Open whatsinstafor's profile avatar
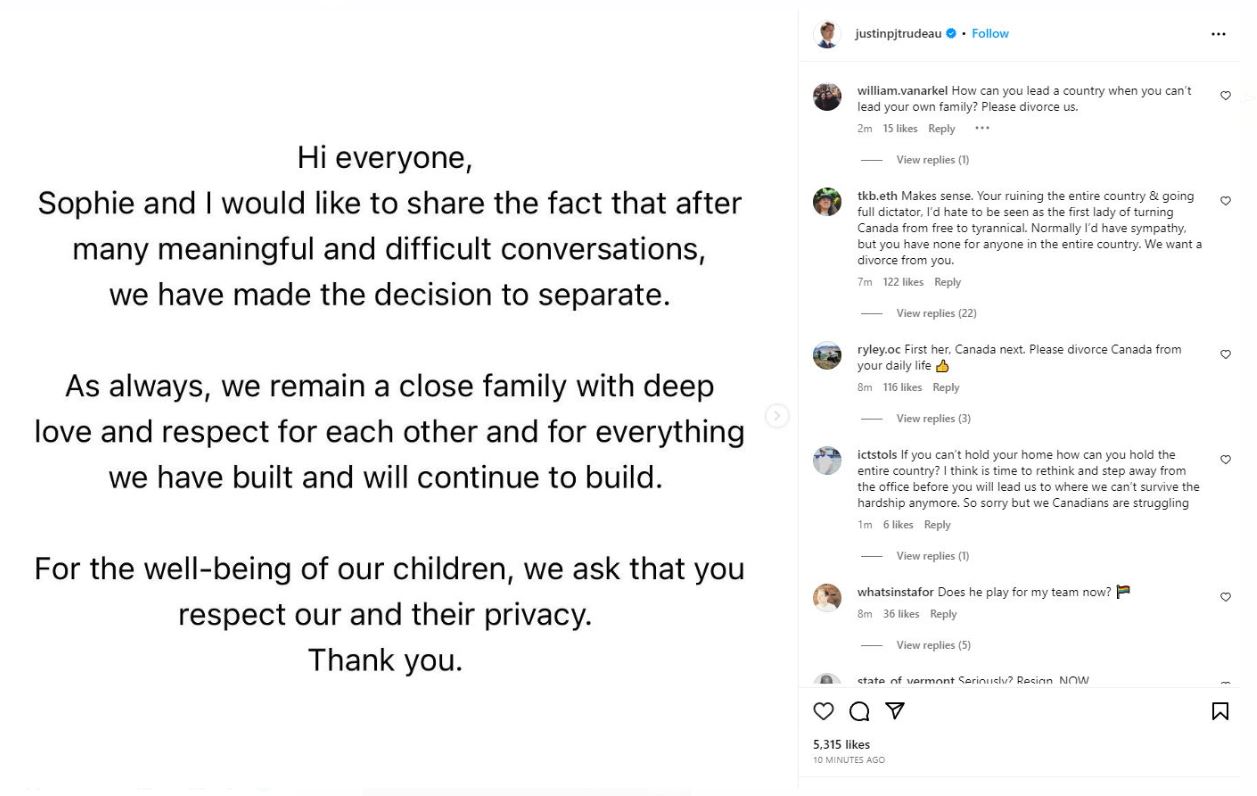The height and width of the screenshot is (796, 1257). 827,597
